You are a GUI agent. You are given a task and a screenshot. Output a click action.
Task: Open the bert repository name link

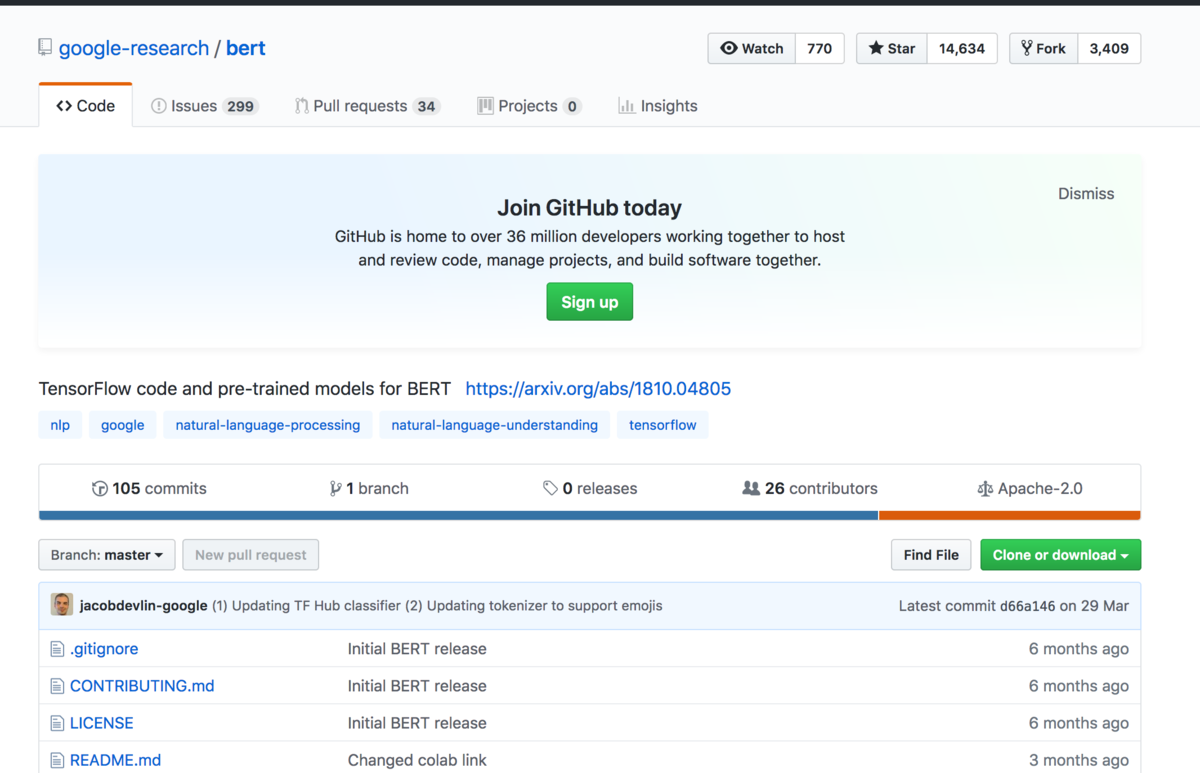click(x=246, y=48)
